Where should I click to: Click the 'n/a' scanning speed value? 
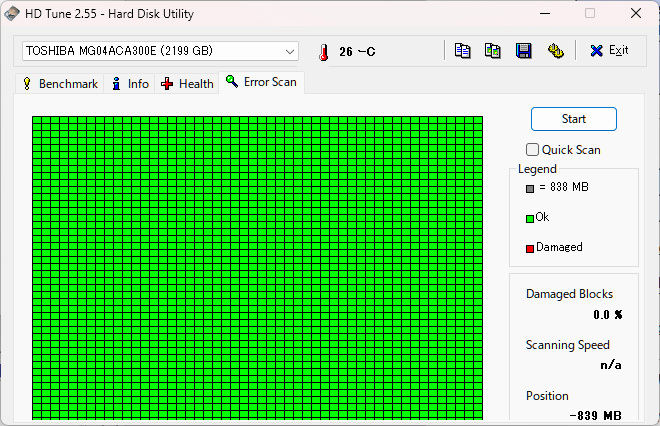611,365
